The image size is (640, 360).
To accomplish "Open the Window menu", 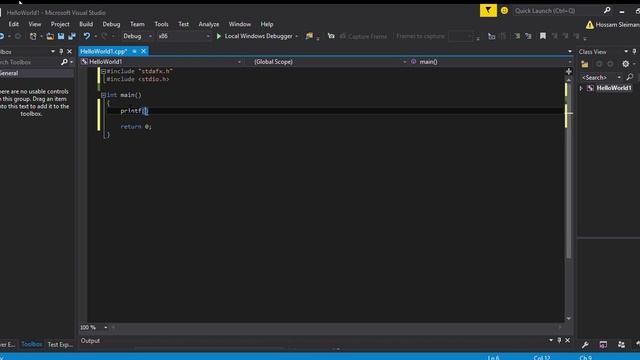I will tap(240, 24).
